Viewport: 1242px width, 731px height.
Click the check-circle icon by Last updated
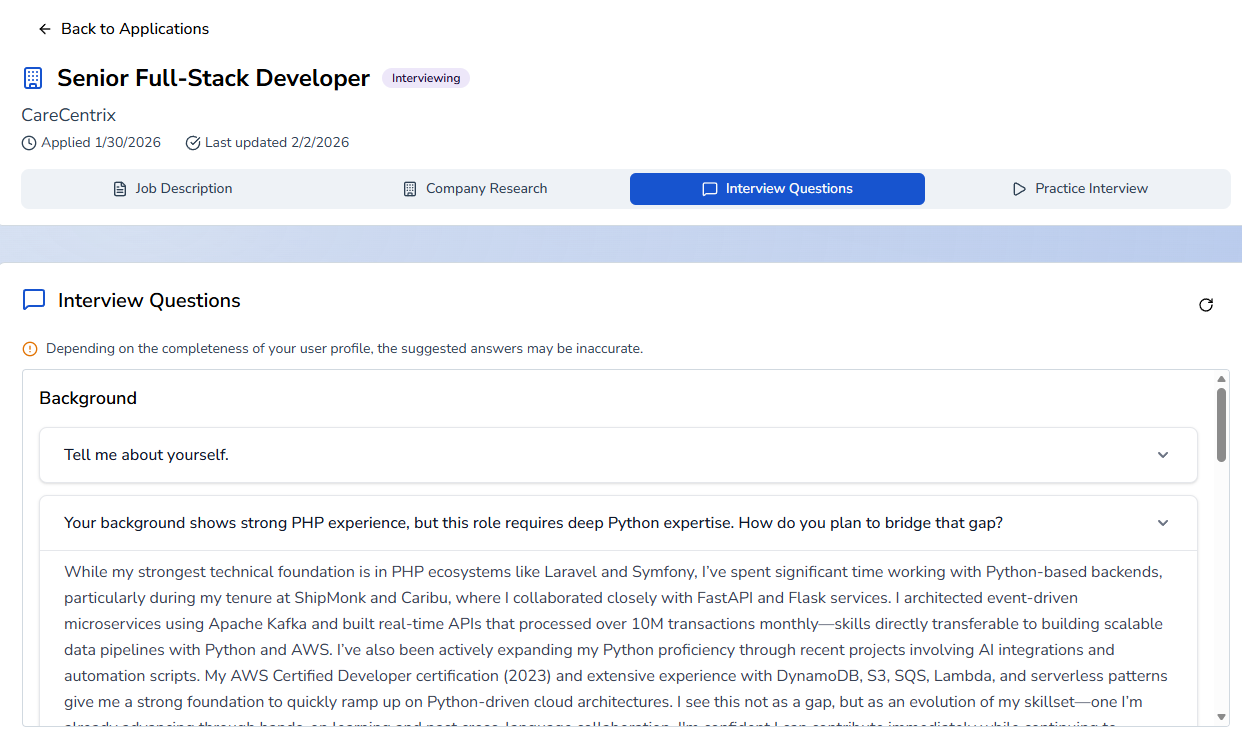(x=193, y=143)
